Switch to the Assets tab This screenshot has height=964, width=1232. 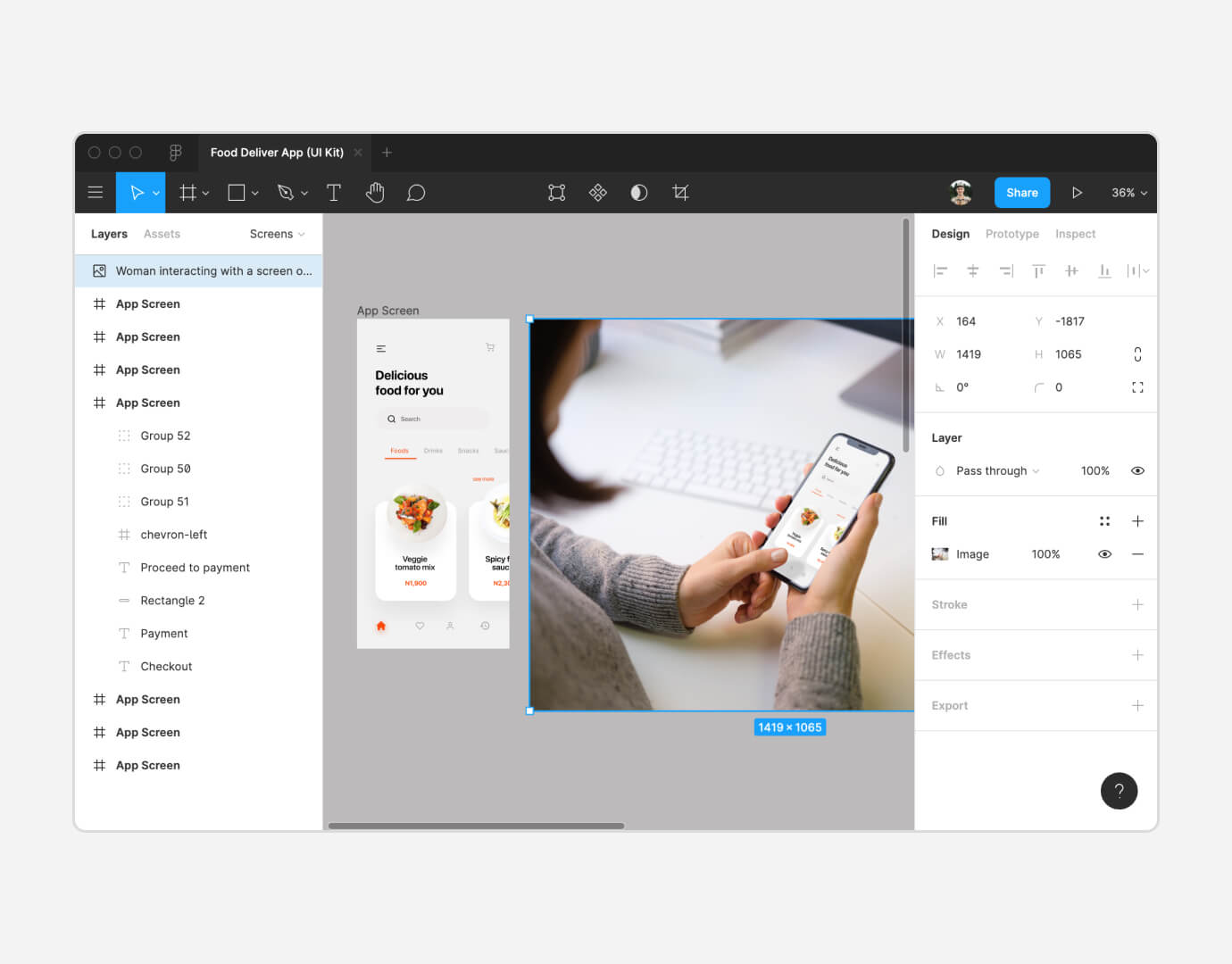coord(162,233)
